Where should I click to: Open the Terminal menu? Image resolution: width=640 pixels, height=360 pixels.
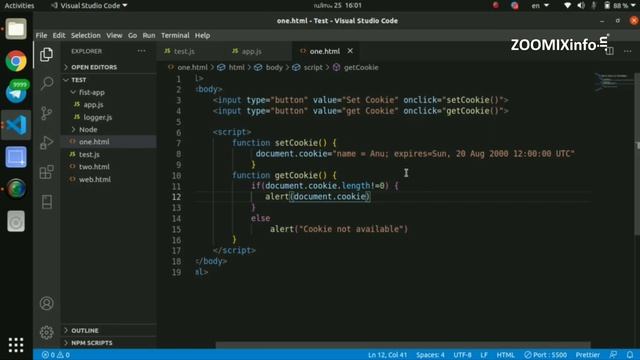click(175, 36)
